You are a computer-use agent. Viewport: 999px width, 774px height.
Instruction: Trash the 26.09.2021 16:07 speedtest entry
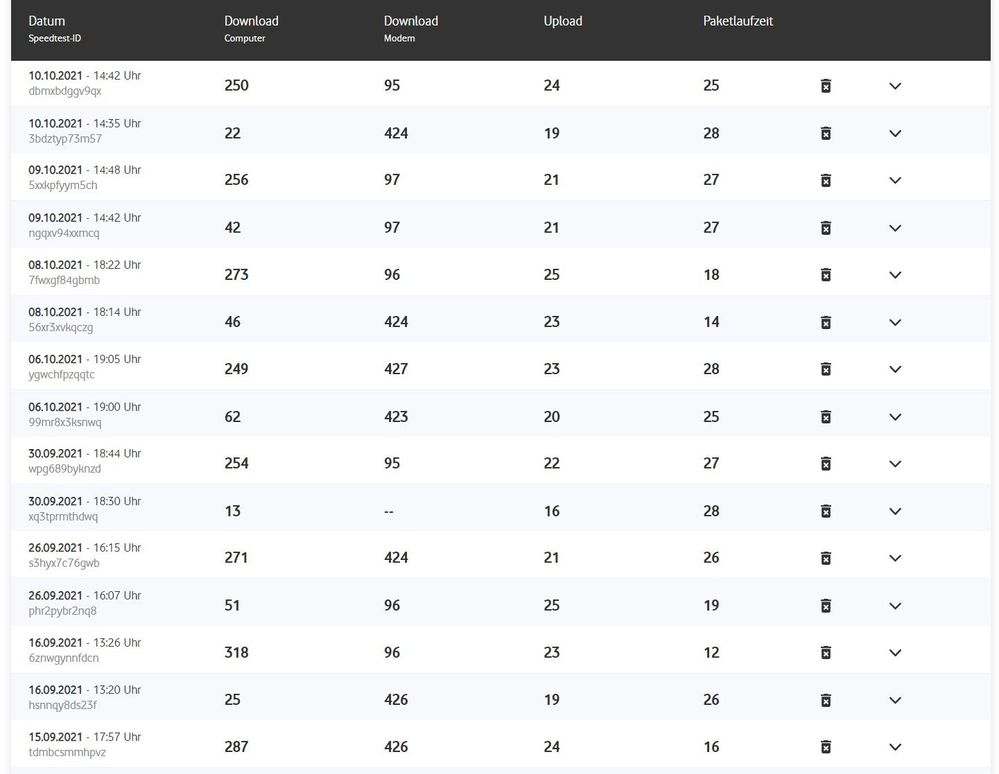point(826,605)
